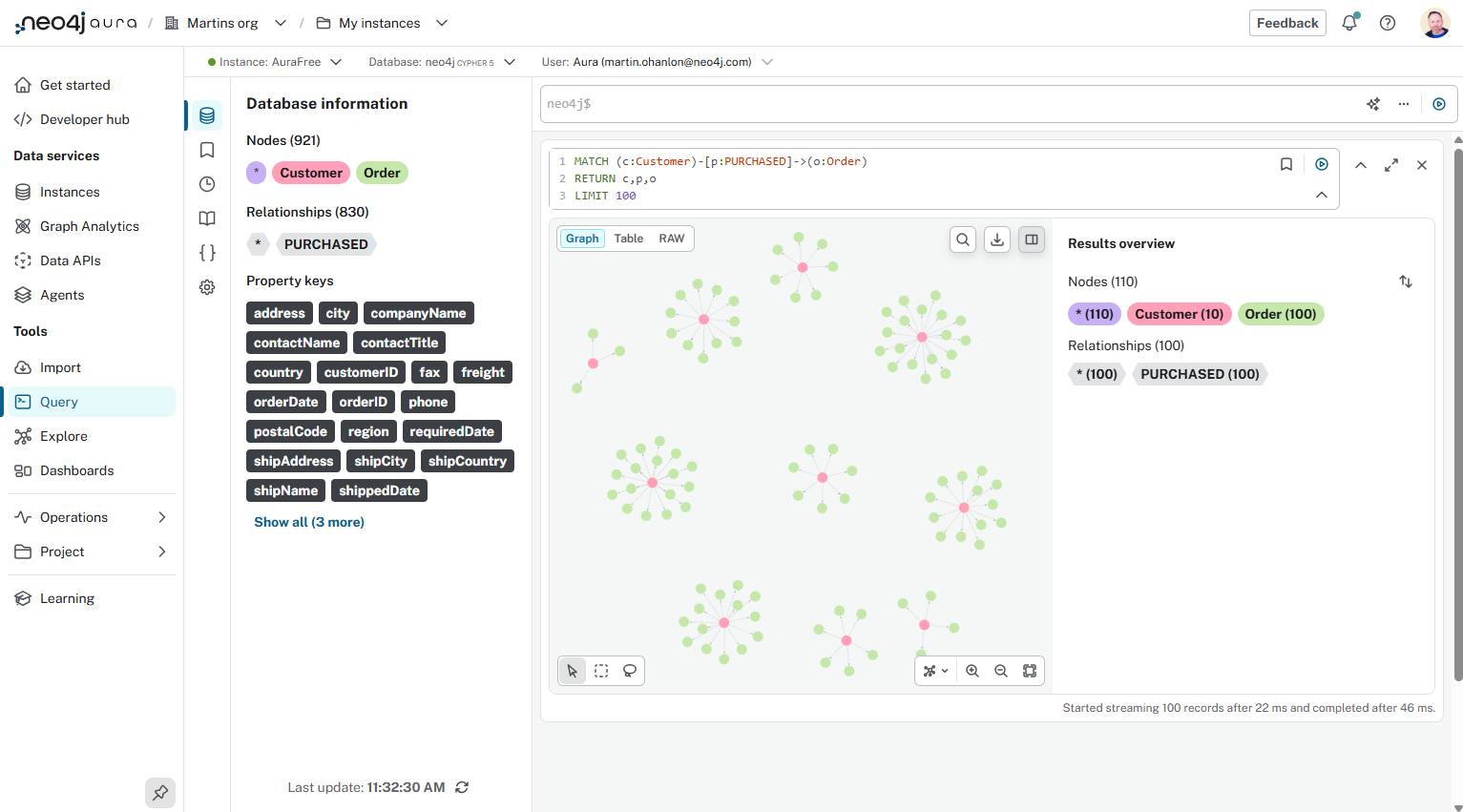Image resolution: width=1463 pixels, height=812 pixels.
Task: Show all remaining property keys
Action: (308, 522)
